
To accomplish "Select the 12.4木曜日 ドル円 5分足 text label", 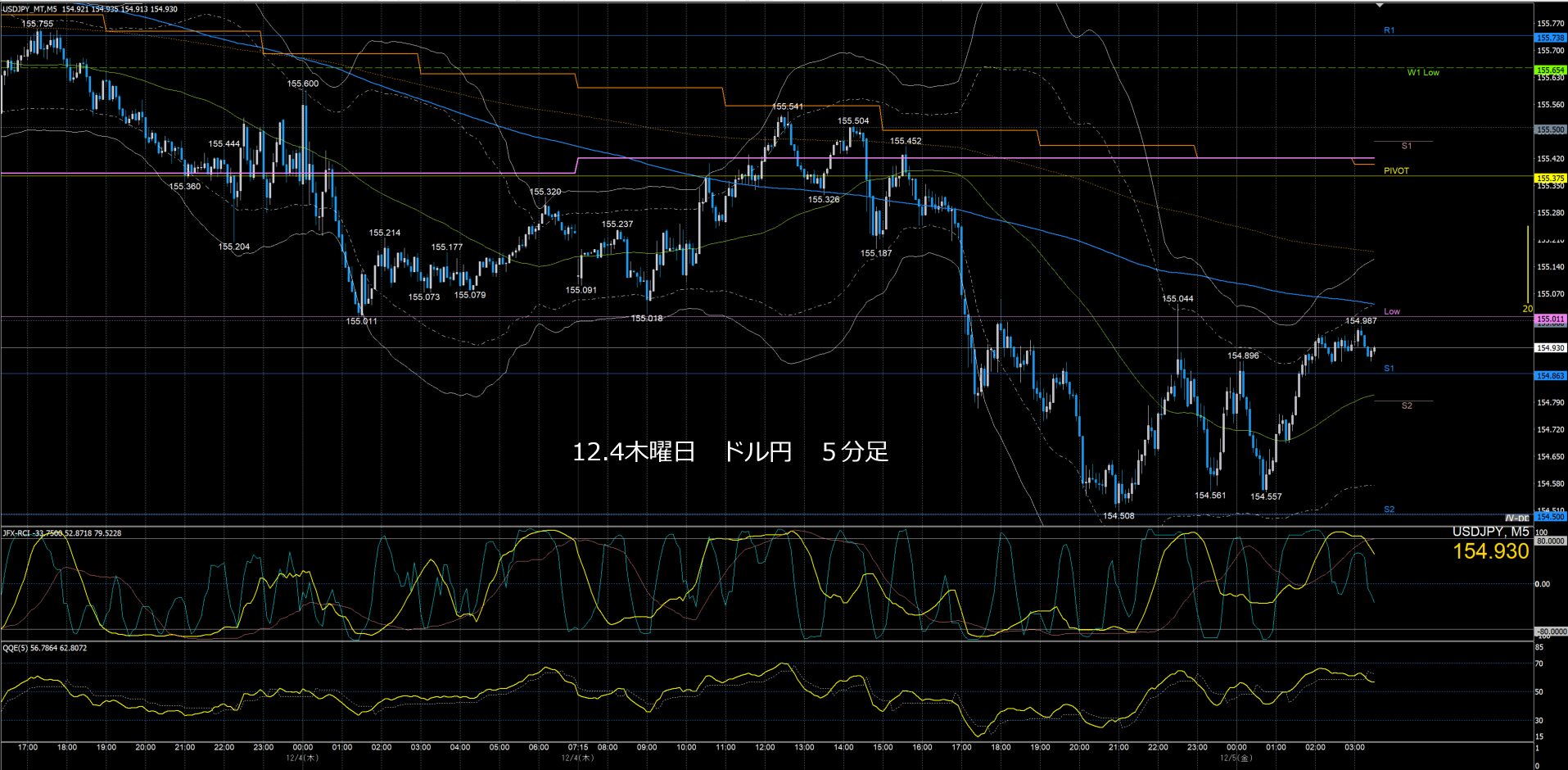I will (730, 451).
